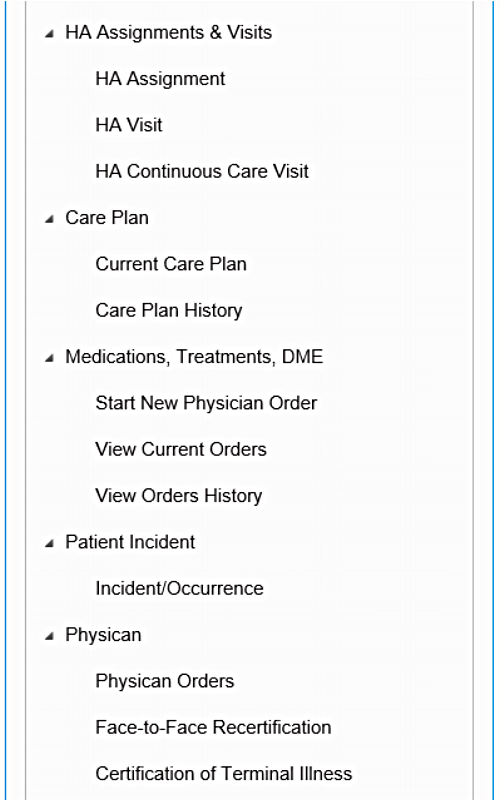The height and width of the screenshot is (800, 500).
Task: Collapse the HA Assignments & Visits group
Action: click(49, 34)
